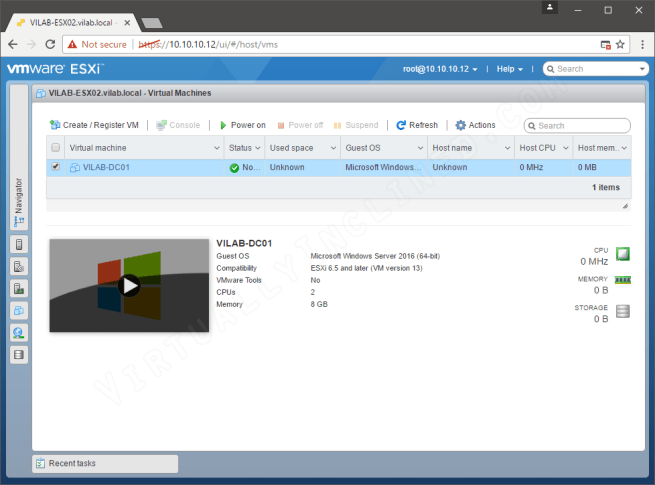Image resolution: width=655 pixels, height=485 pixels.
Task: Click the Not secure warning indicator
Action: tap(97, 44)
